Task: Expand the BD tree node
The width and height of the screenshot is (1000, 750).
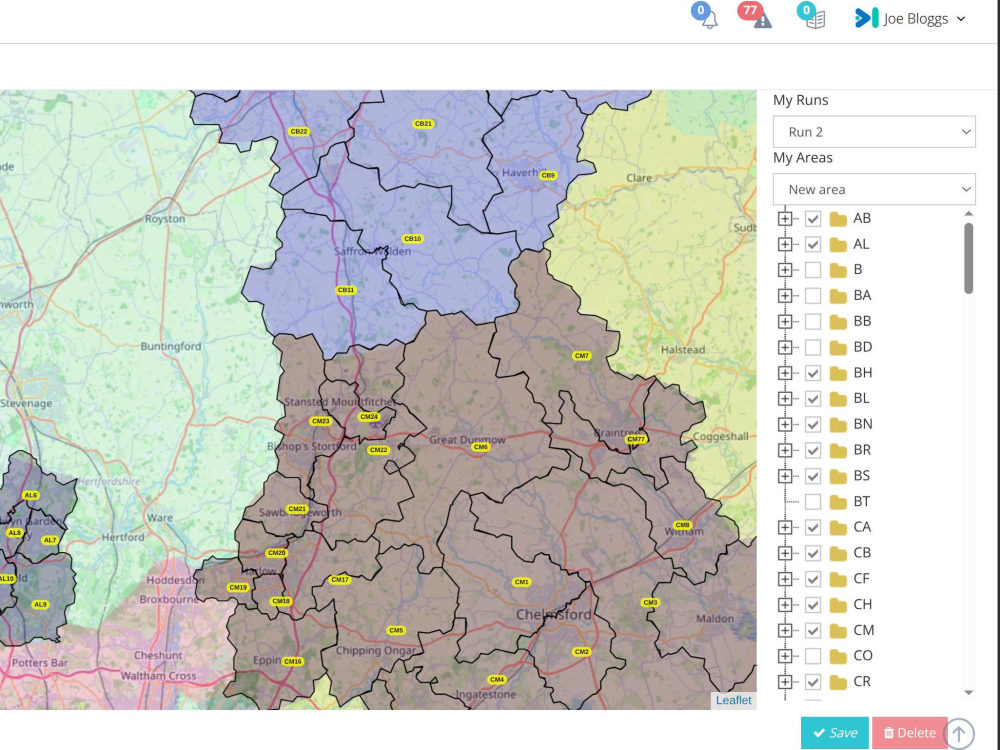Action: [x=785, y=348]
